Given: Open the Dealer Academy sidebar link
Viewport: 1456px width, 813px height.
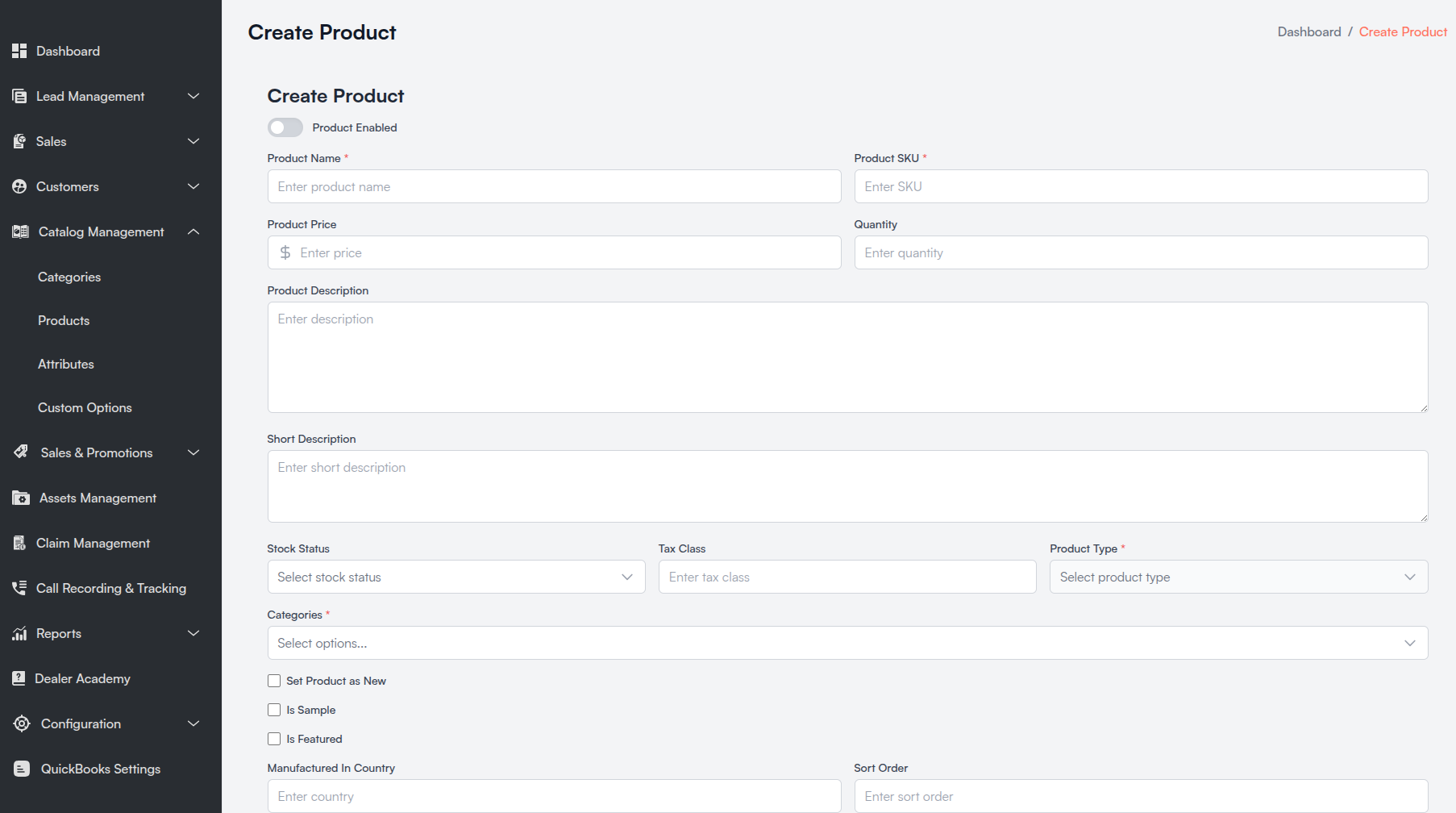Looking at the screenshot, I should tap(82, 678).
